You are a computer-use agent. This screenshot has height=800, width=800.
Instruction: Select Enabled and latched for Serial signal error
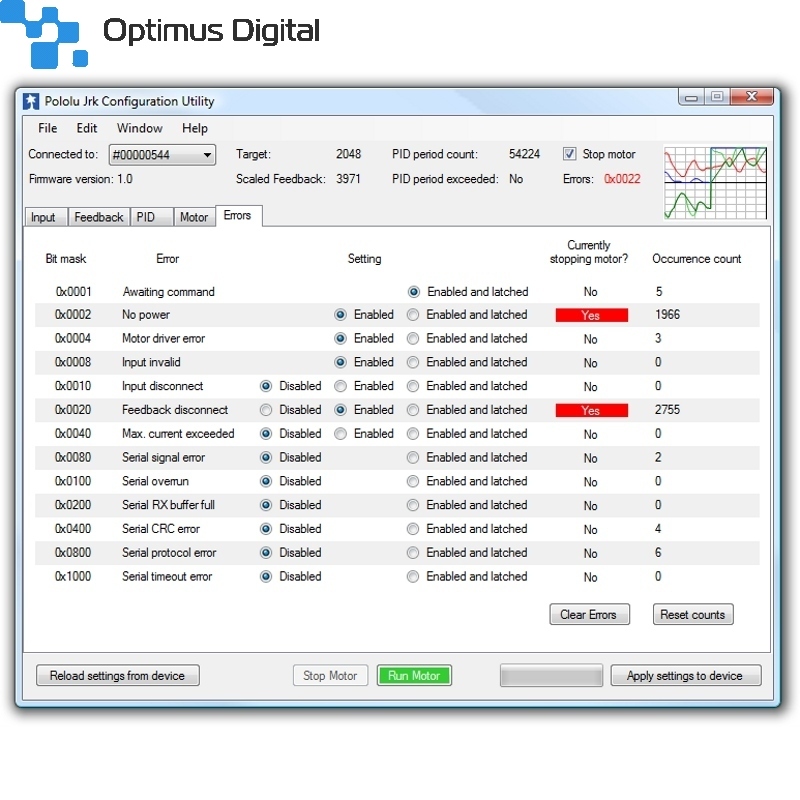413,458
